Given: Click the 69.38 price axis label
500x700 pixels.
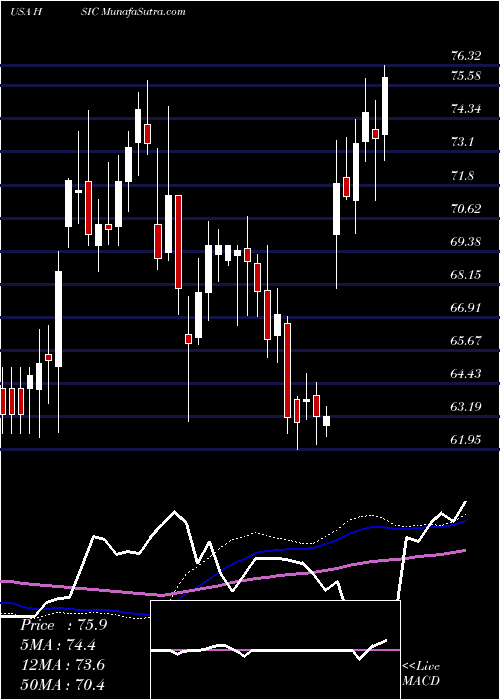Looking at the screenshot, I should pyautogui.click(x=466, y=242).
